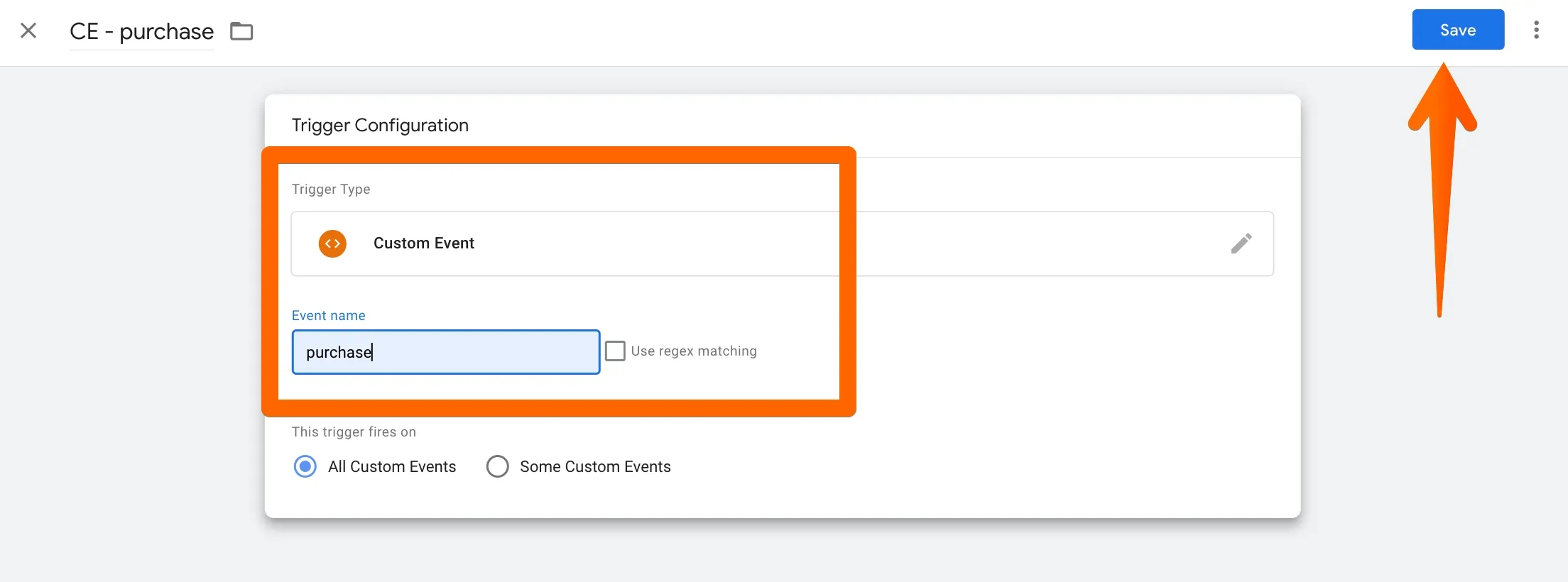
Task: Enable the Use regex matching checkbox
Action: click(x=615, y=351)
